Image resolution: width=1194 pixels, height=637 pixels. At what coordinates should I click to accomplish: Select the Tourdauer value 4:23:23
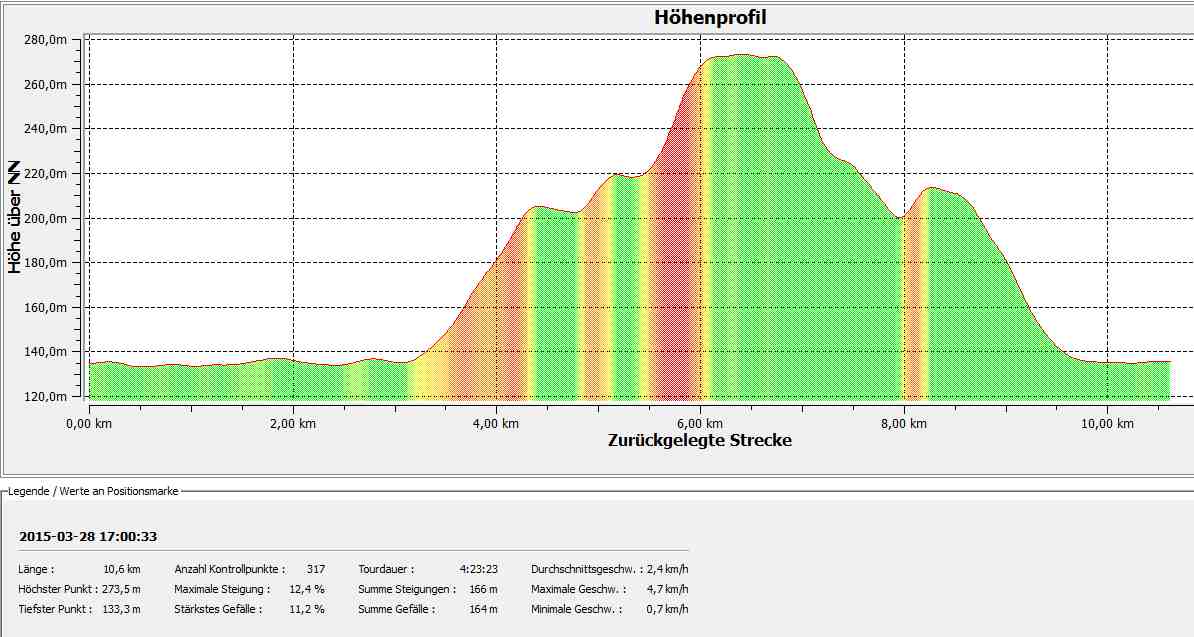click(478, 569)
